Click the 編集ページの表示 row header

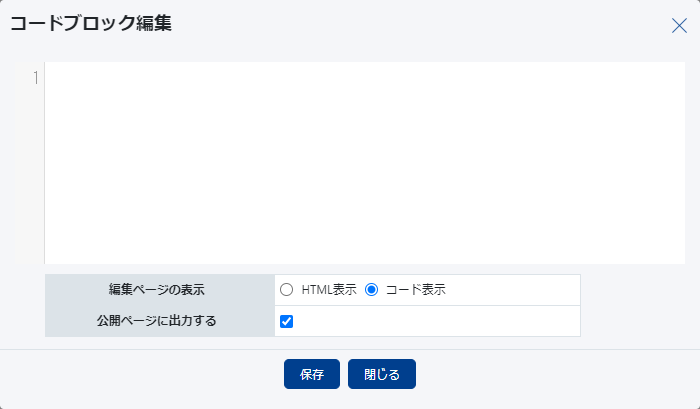[x=157, y=290]
